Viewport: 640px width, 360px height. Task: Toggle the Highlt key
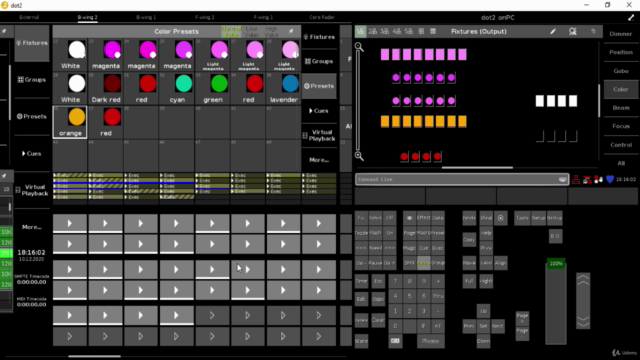[x=486, y=281]
